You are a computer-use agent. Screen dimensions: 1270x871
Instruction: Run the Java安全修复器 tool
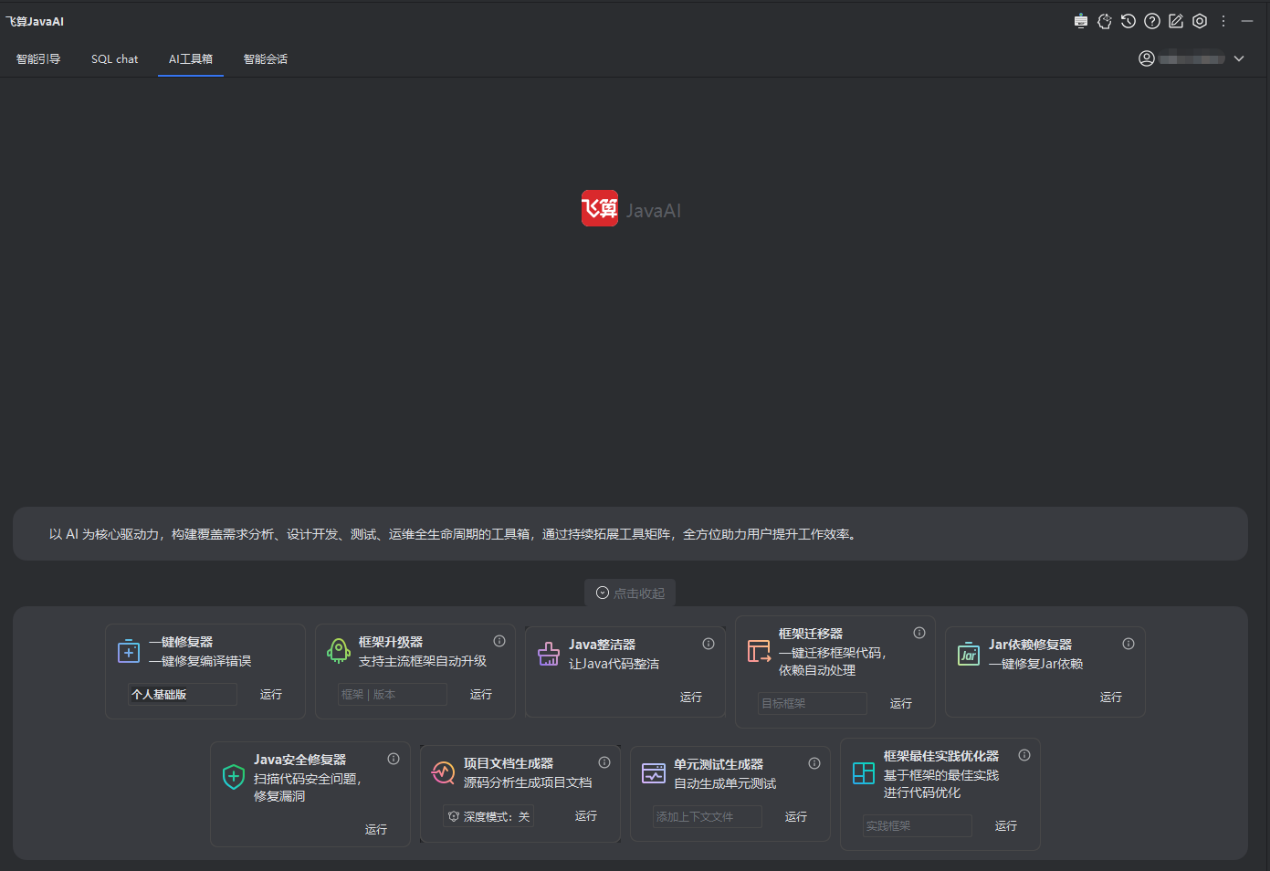pyautogui.click(x=376, y=829)
